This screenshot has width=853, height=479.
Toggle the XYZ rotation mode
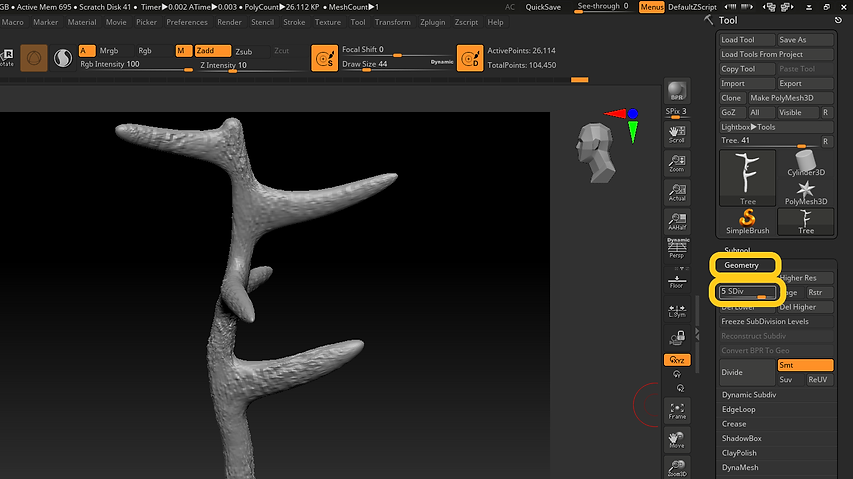[x=677, y=360]
